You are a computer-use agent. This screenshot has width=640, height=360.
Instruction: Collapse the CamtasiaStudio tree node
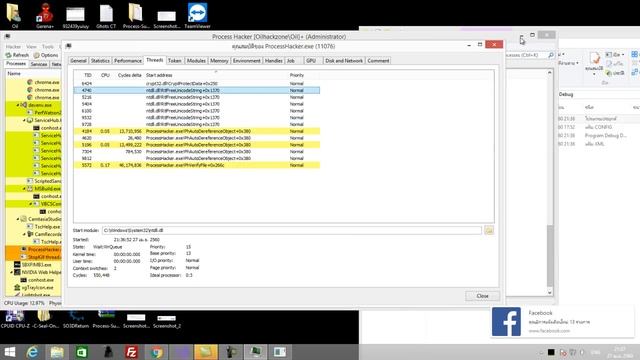(x=18, y=219)
